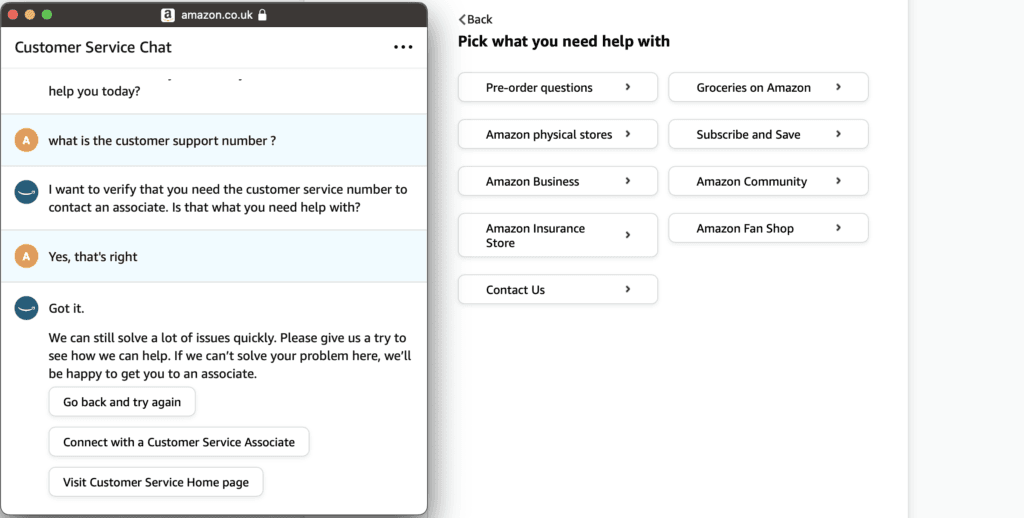Select the Subscribe and Save topic
Viewport: 1024px width, 518px height.
coord(768,135)
